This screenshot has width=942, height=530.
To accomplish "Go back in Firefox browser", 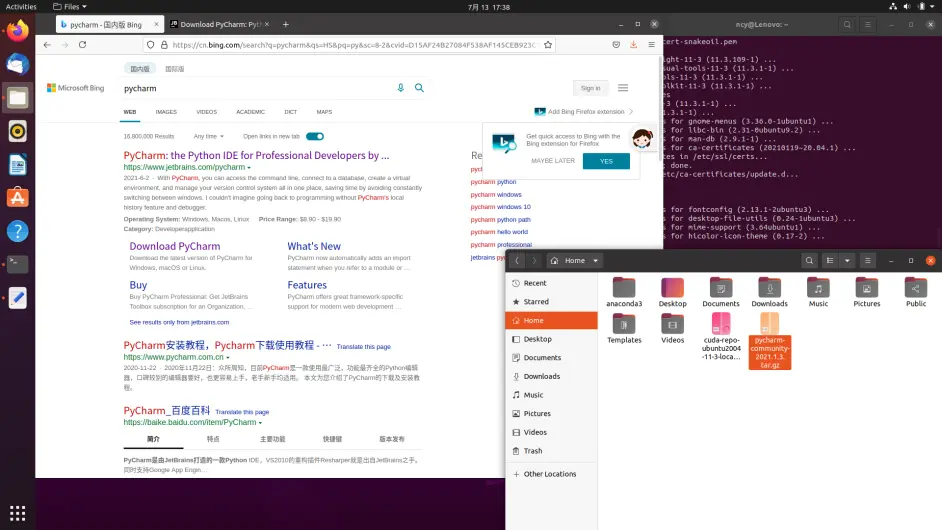I will pos(47,44).
